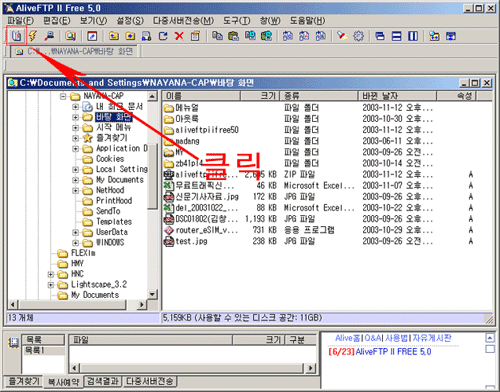This screenshot has height=392, width=500.
Task: Open the local explorer magnifier-folder toolbar icon
Action: 70,36
